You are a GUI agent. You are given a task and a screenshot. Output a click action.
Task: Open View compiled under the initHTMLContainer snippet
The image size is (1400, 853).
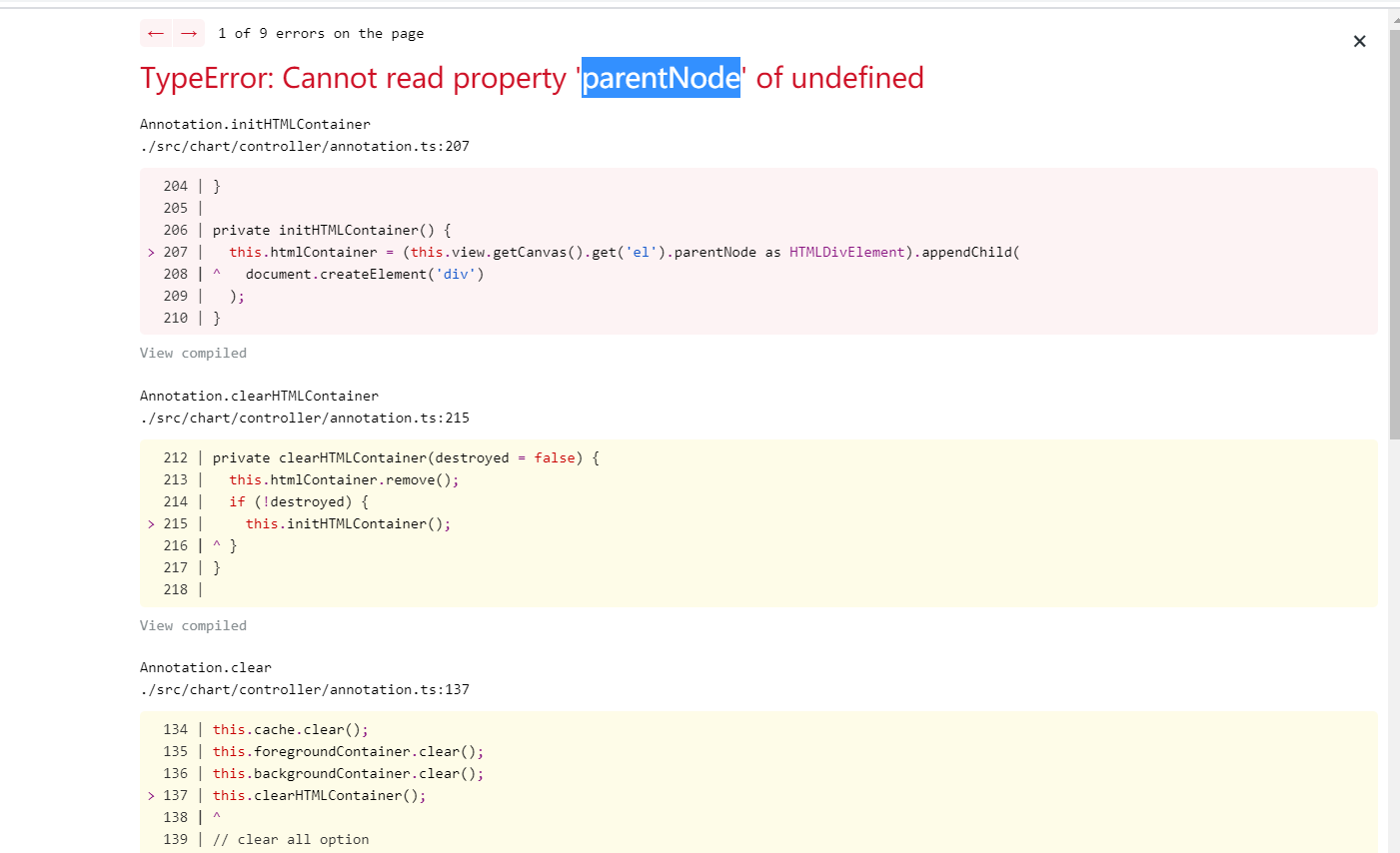tap(193, 353)
